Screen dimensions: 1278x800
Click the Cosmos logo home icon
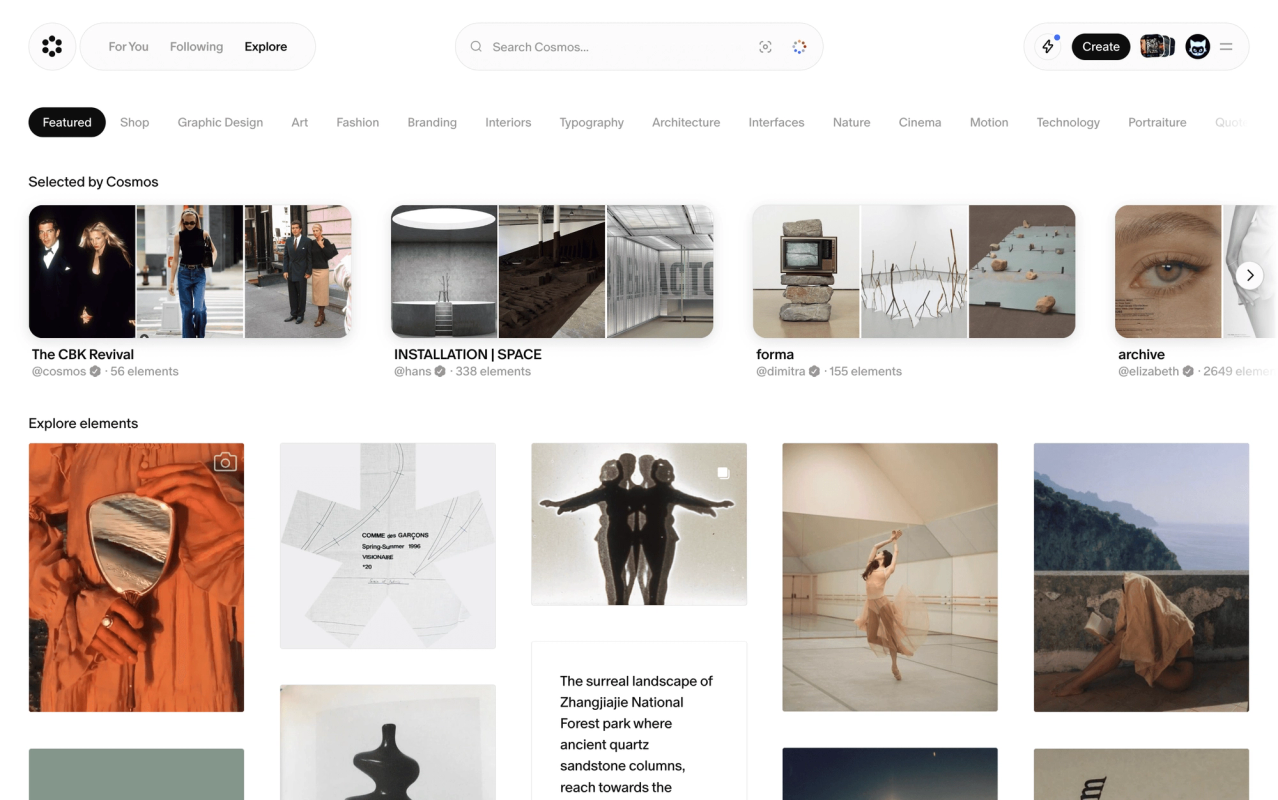pyautogui.click(x=52, y=46)
